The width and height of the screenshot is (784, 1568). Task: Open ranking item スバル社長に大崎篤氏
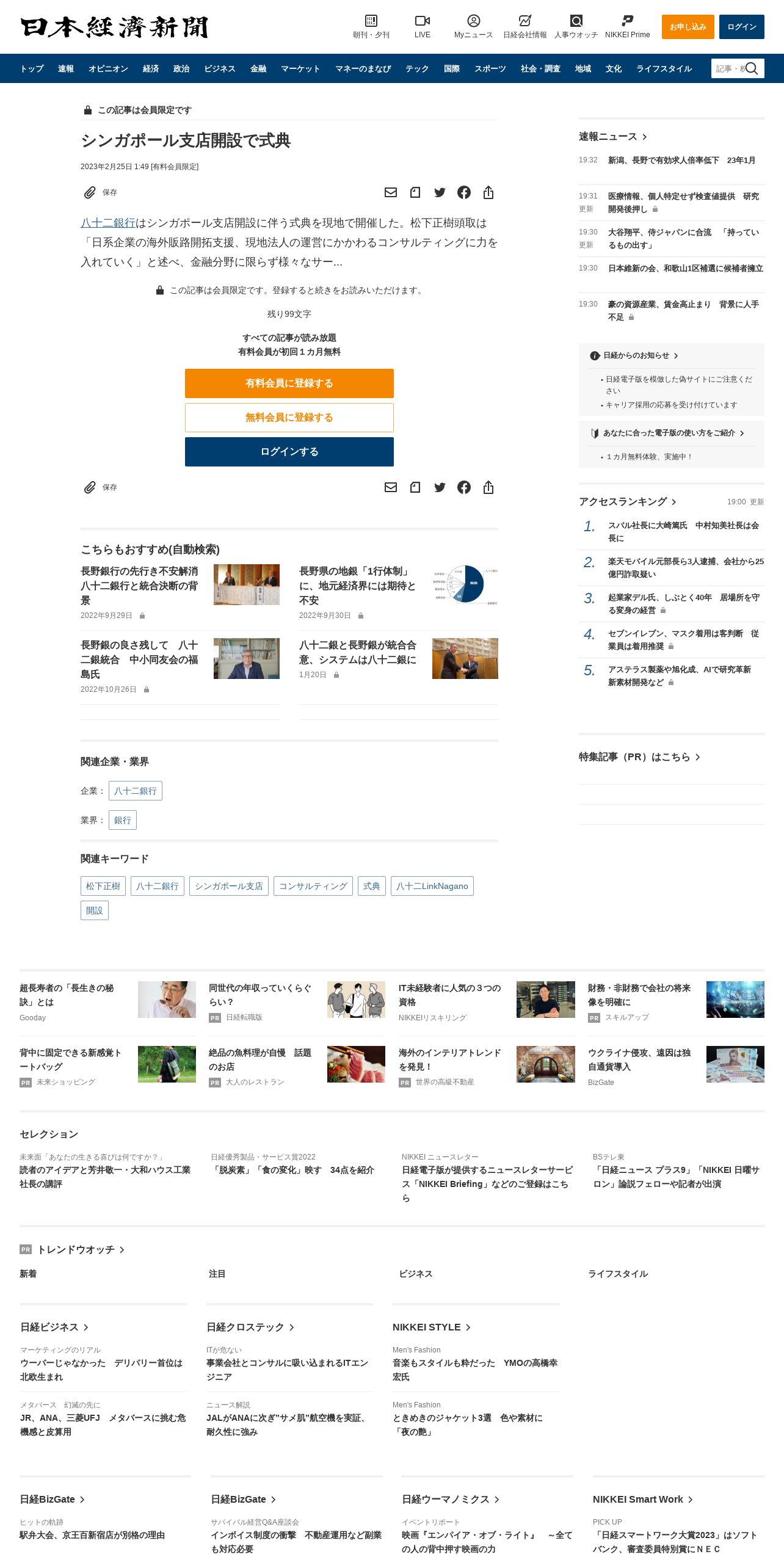click(684, 532)
